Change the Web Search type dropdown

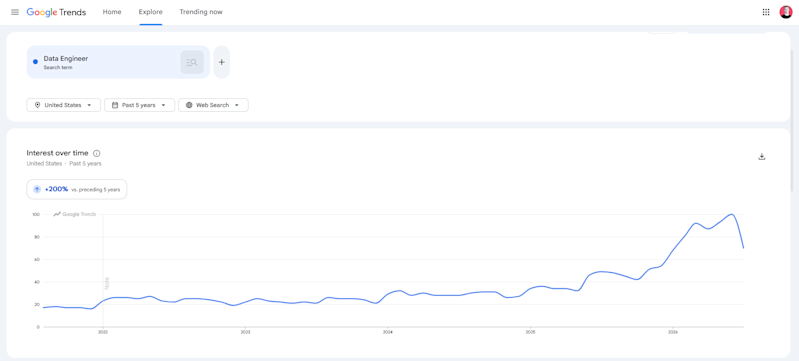coord(213,105)
